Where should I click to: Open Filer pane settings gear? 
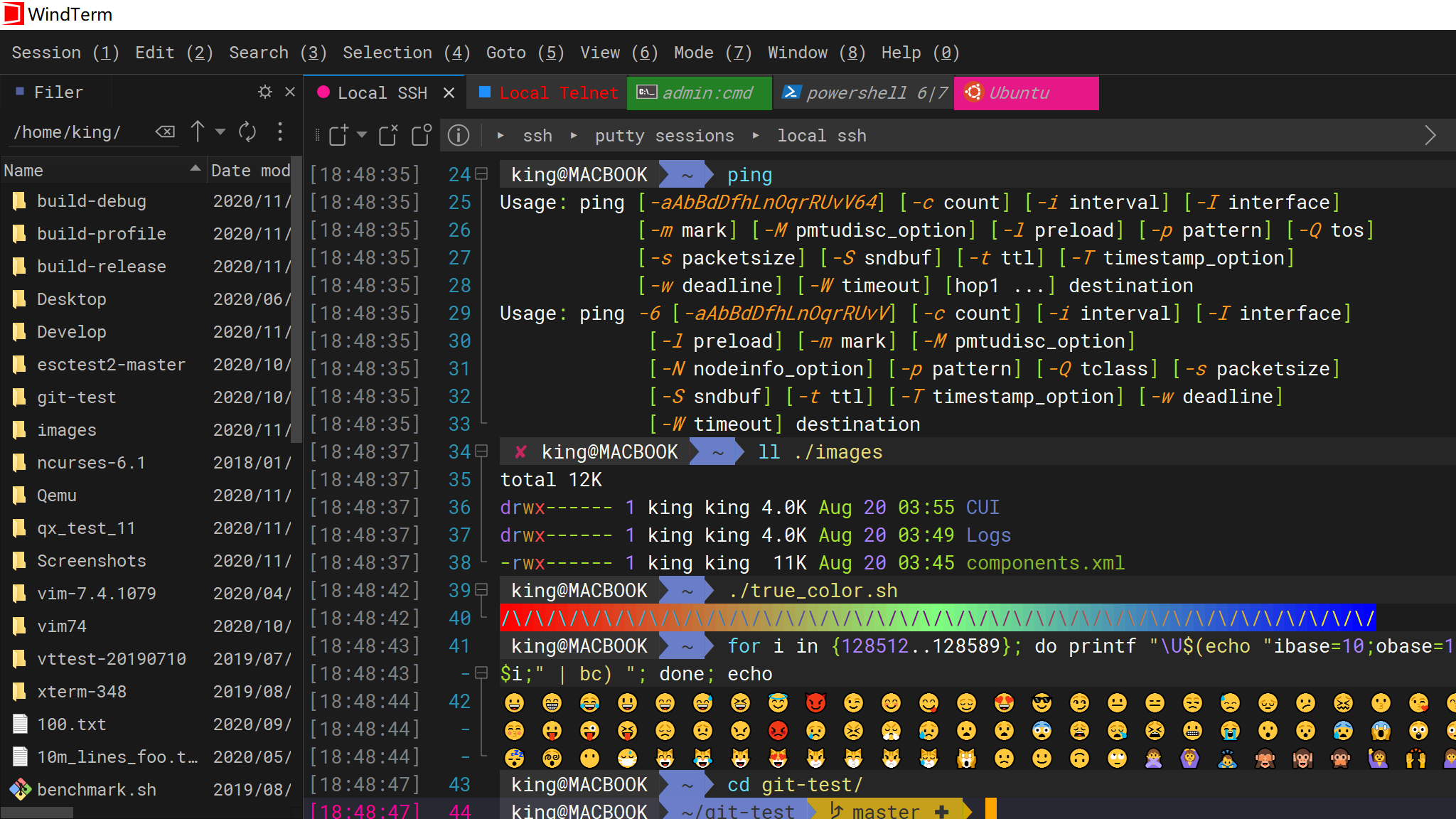(x=265, y=92)
